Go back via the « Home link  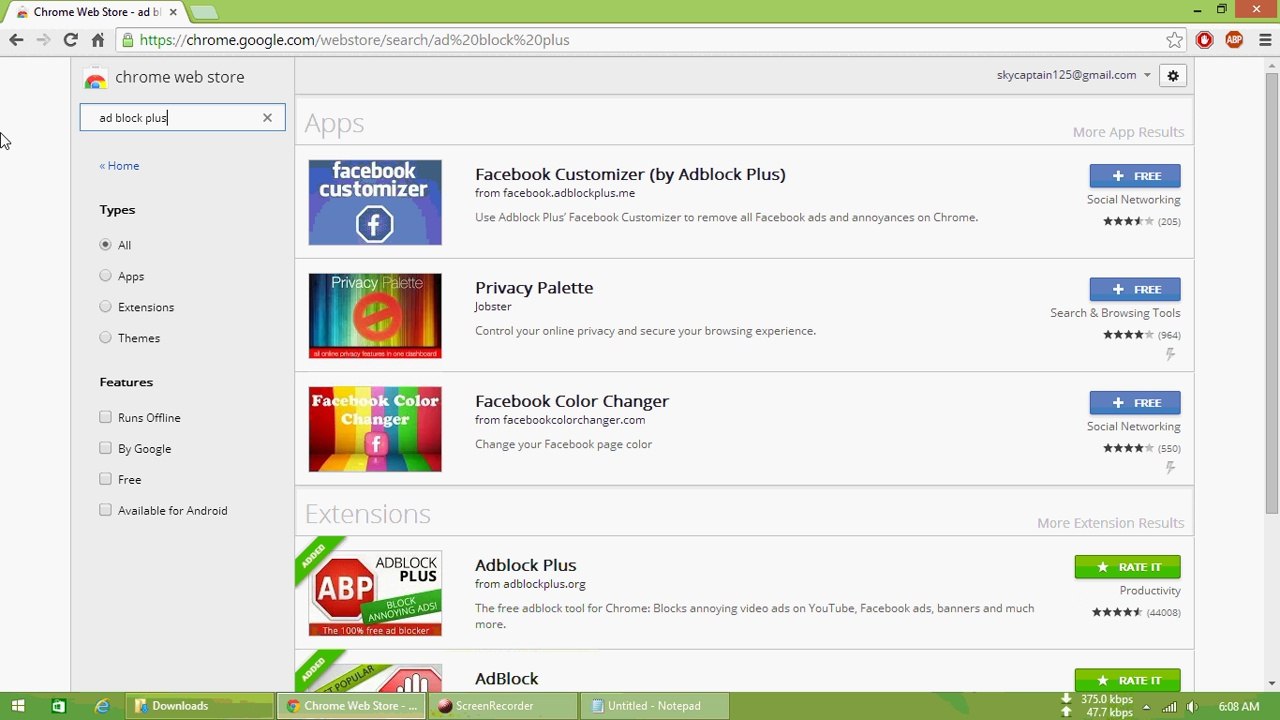coord(119,166)
